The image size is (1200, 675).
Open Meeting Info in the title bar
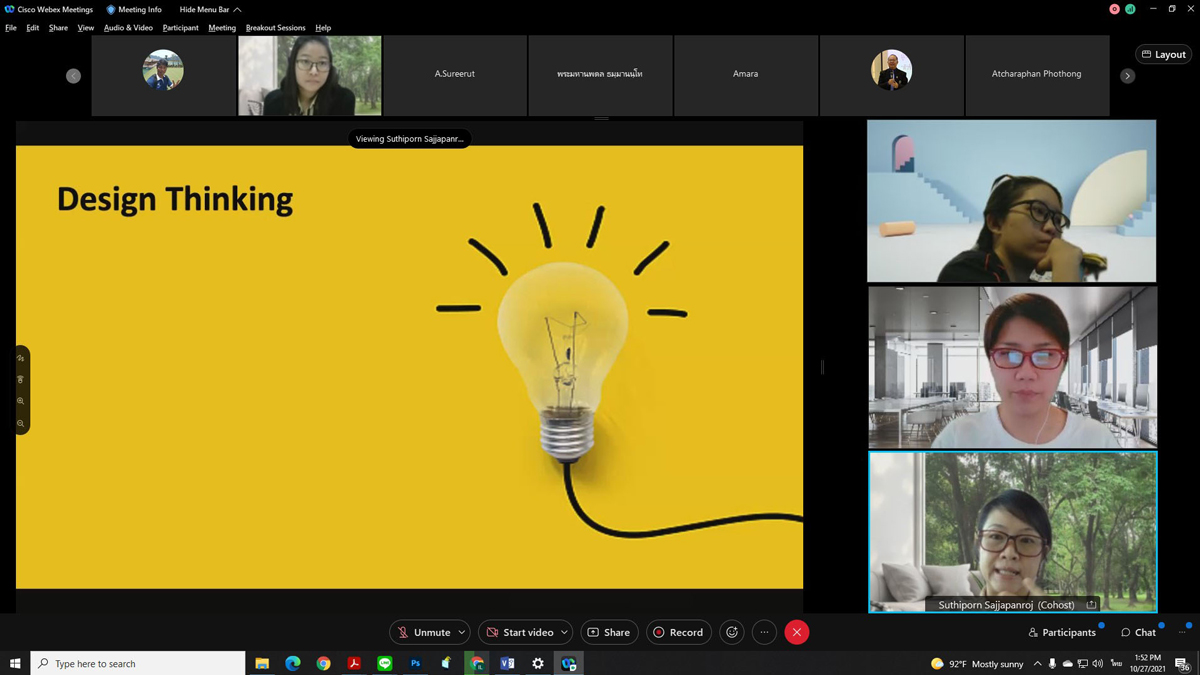(x=134, y=9)
